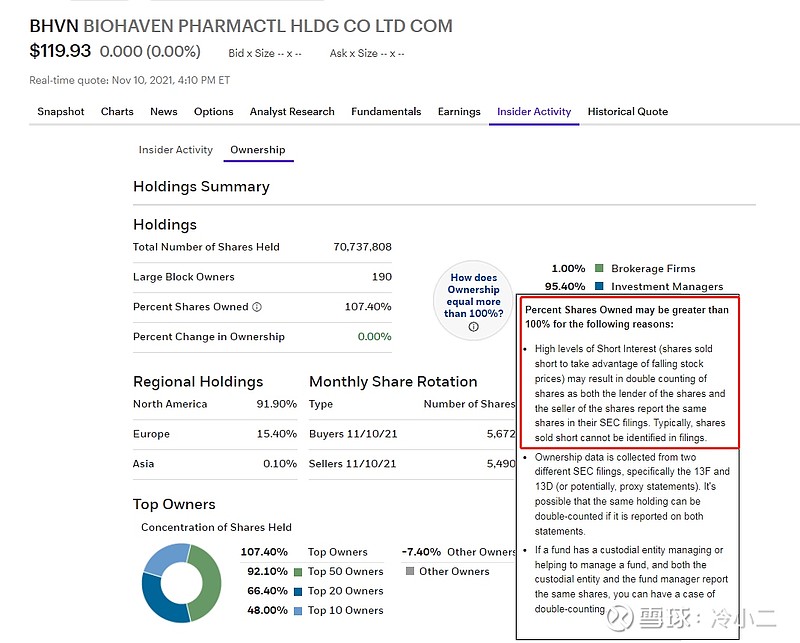Select green Top 50 Owners legend marker
The width and height of the screenshot is (800, 643).
tap(297, 572)
